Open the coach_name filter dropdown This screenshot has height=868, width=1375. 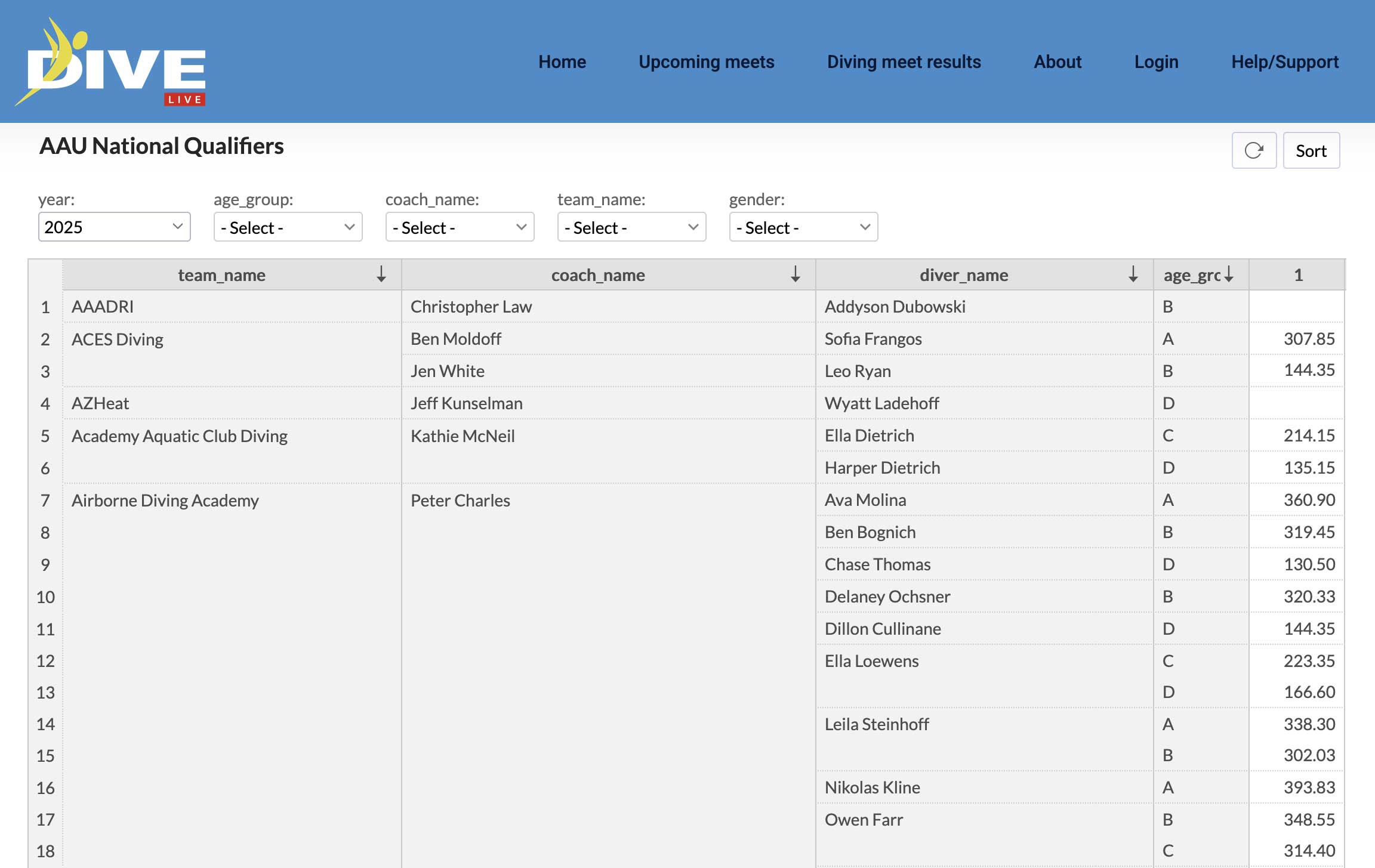coord(460,227)
